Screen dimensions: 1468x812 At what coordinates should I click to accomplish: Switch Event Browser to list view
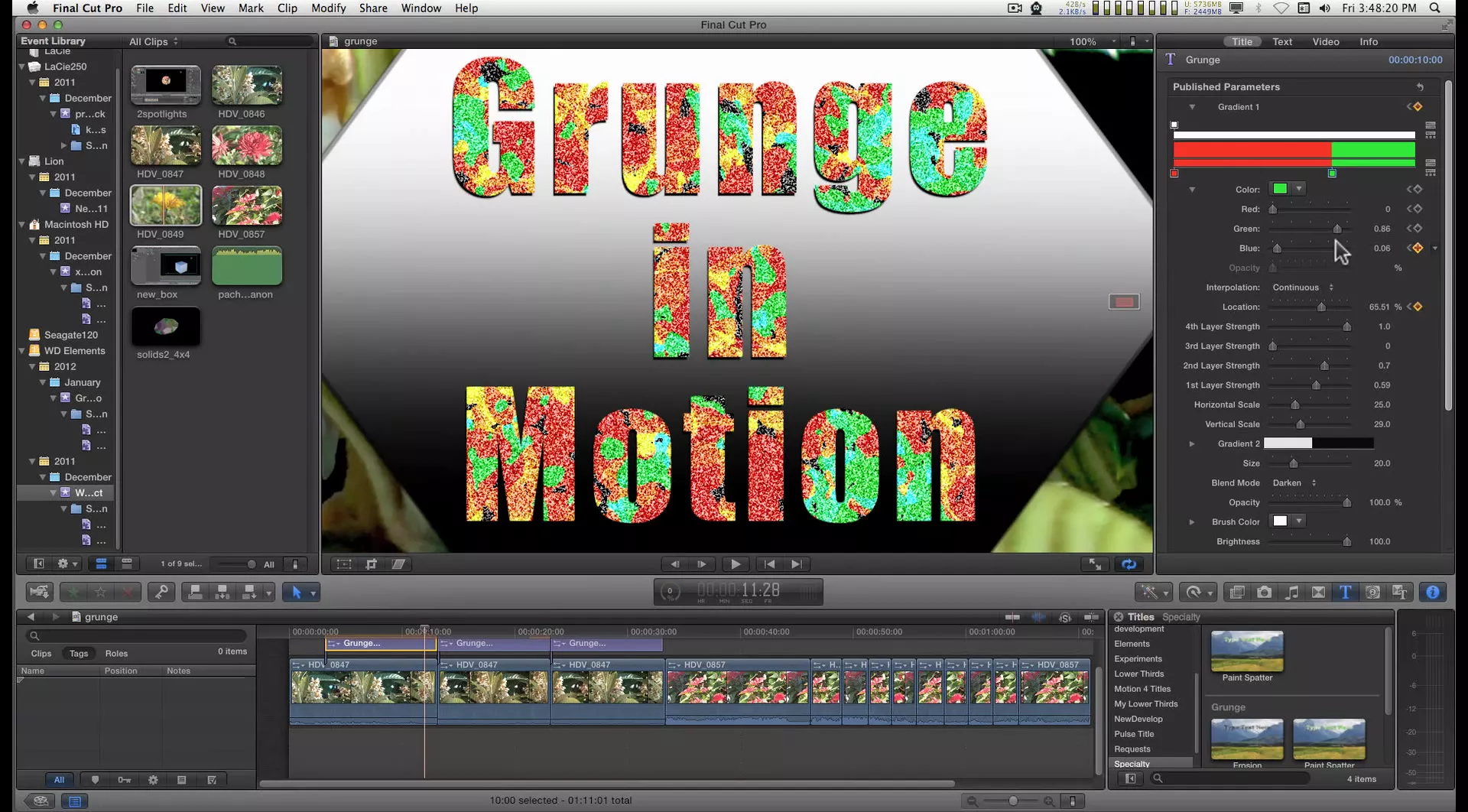[x=127, y=564]
